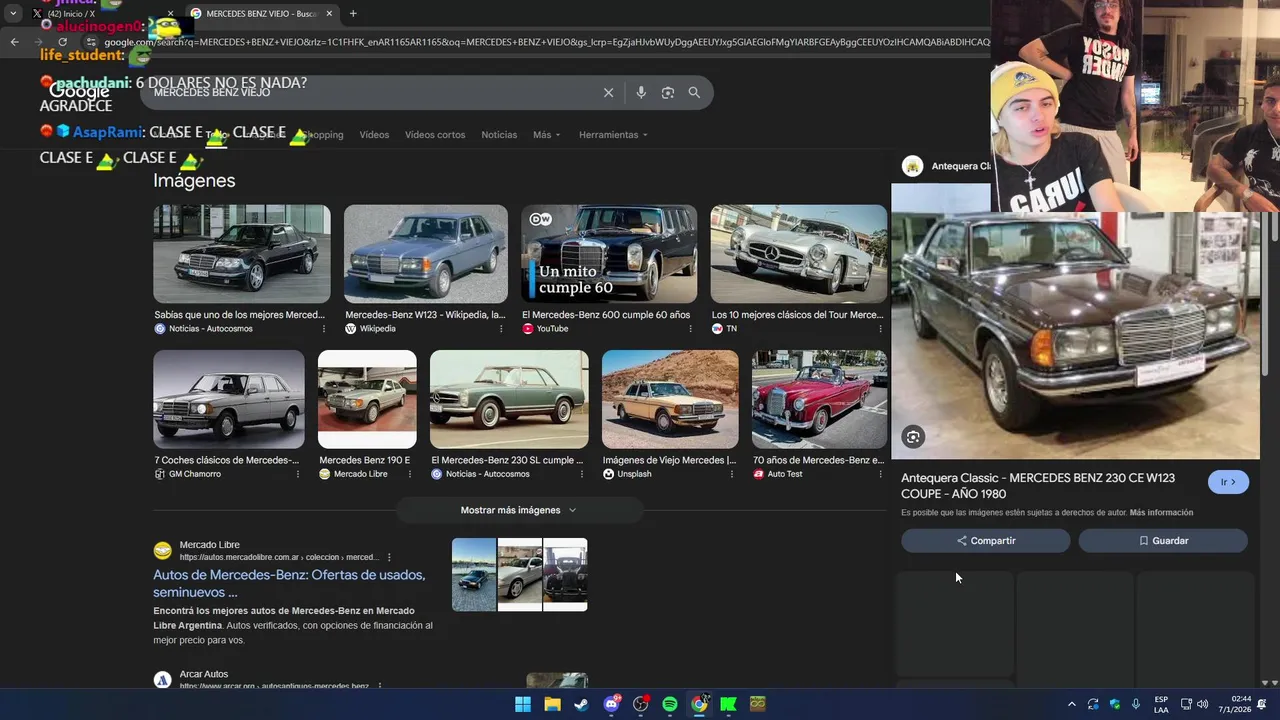Click the Imágenes section heading
1280x720 pixels.
point(194,181)
